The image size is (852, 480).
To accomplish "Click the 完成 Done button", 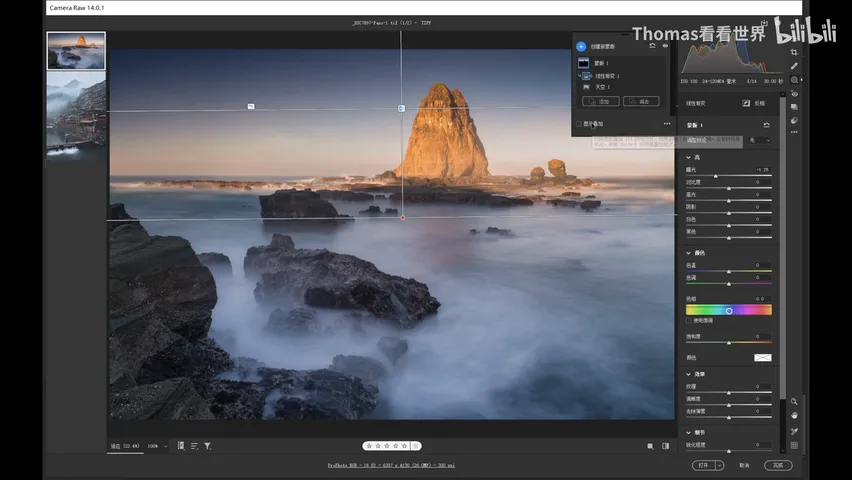I will 778,465.
